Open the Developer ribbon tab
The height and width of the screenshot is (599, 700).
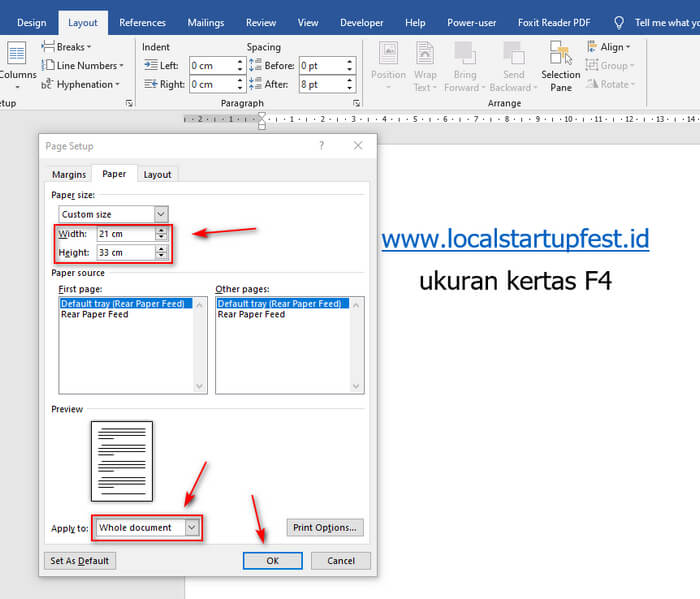pyautogui.click(x=362, y=23)
